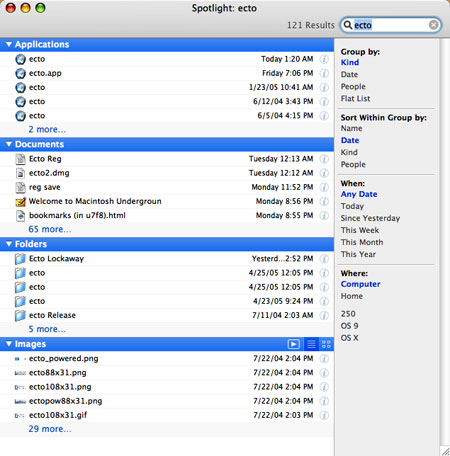Viewport: 450px width, 456px height.
Task: Click the ecto.app application icon
Action: (x=20, y=73)
